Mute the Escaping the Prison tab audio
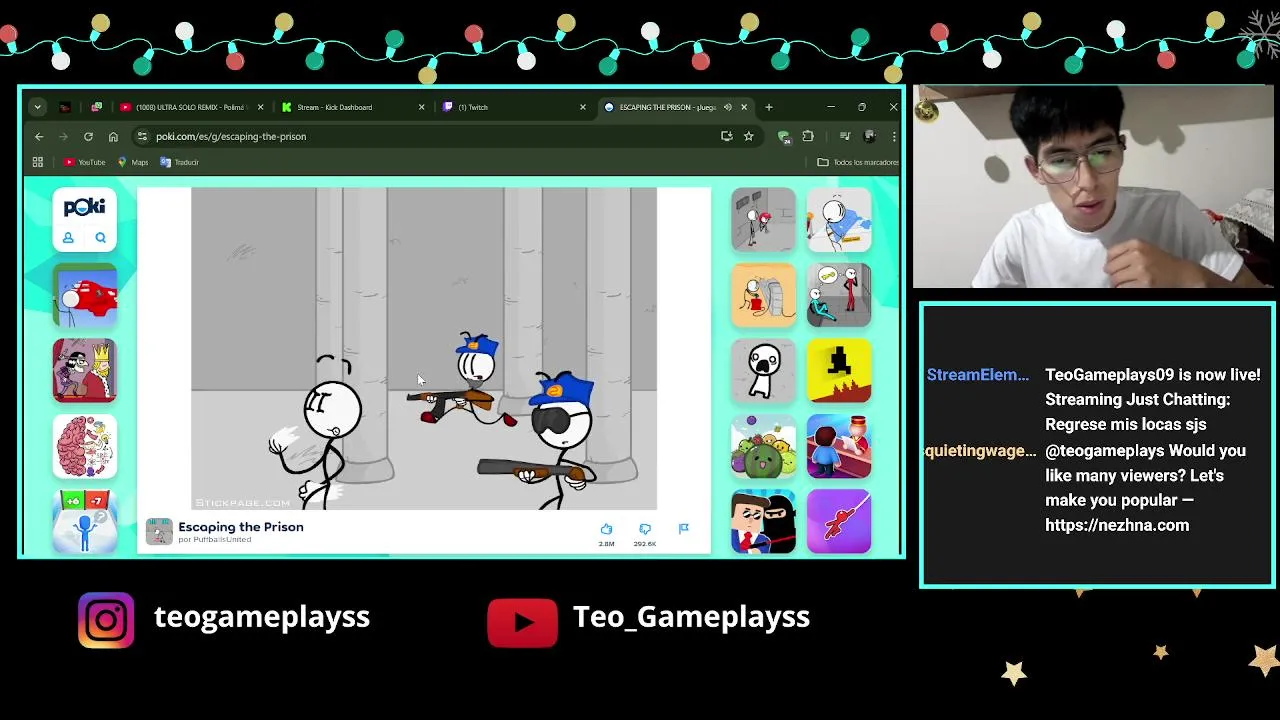The height and width of the screenshot is (720, 1280). (x=728, y=107)
